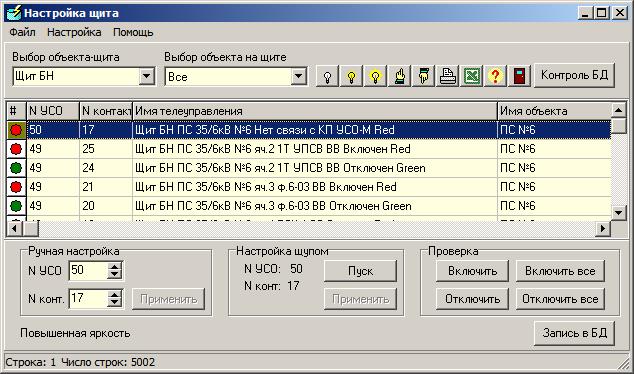Exit using the red door icon
Screen dimensions: 634x374
tap(519, 76)
